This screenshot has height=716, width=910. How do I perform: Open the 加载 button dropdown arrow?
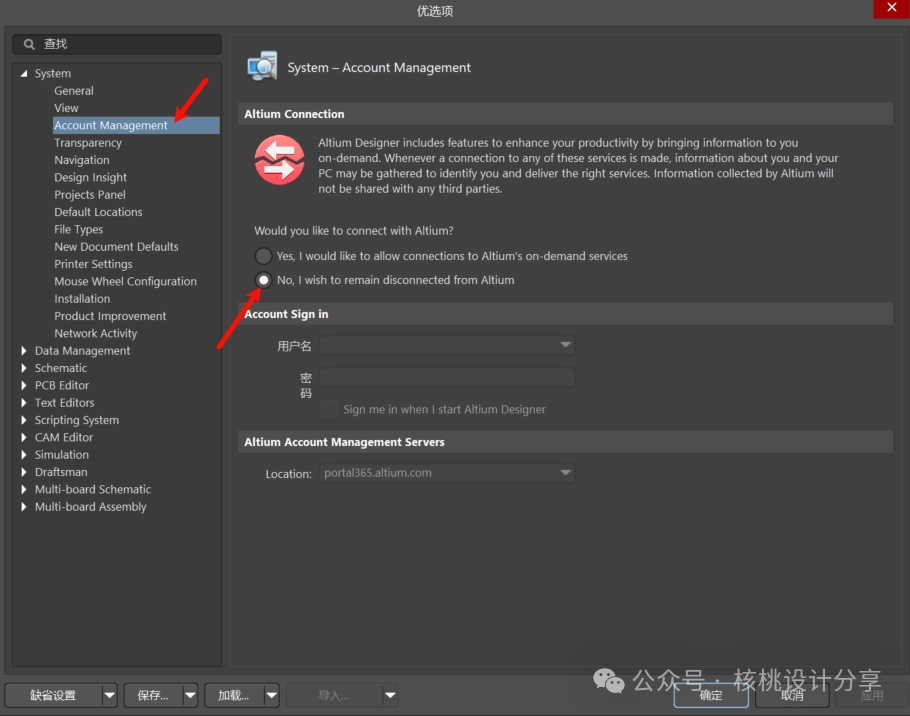[x=270, y=695]
